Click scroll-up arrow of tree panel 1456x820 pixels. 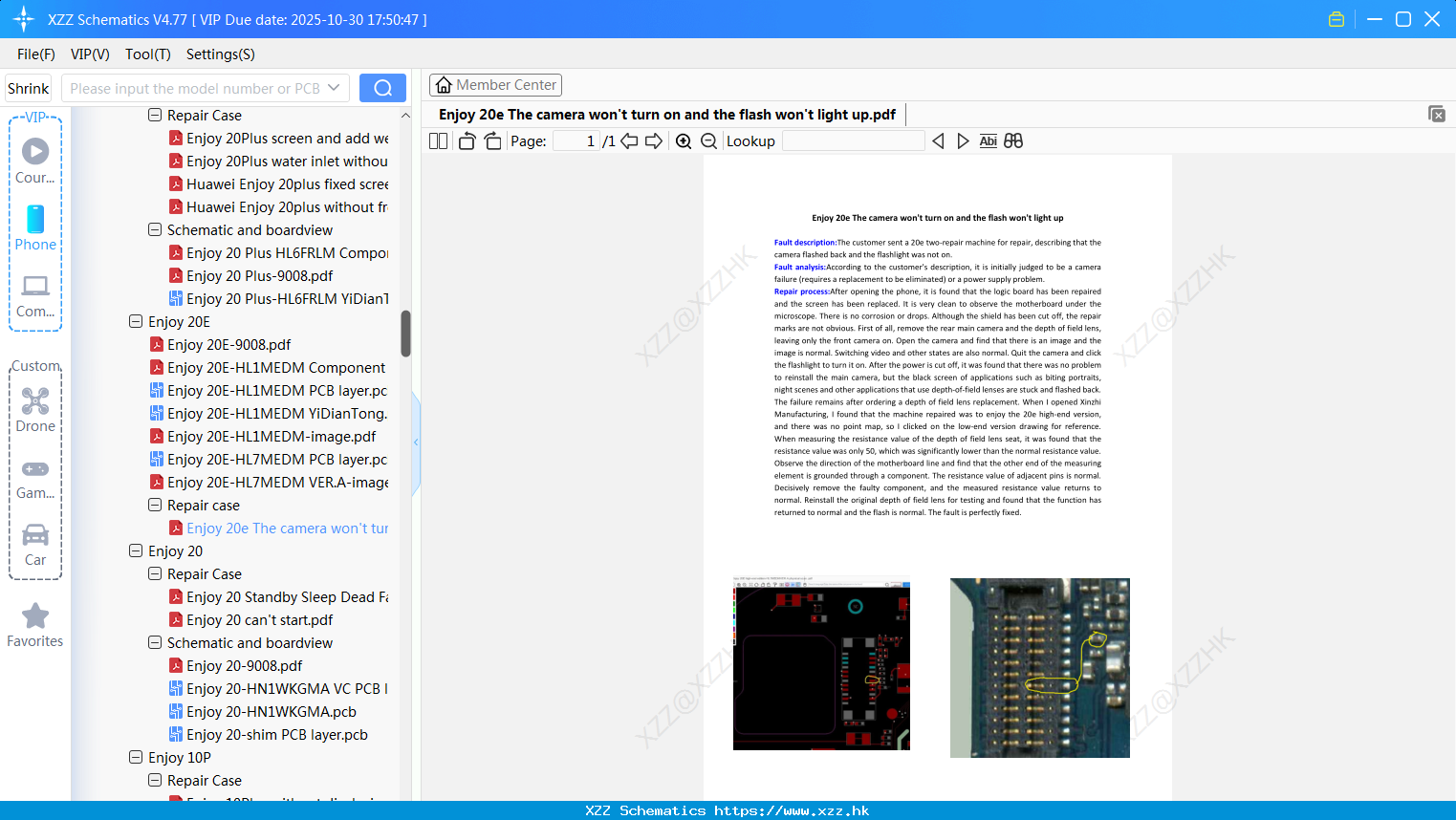405,116
